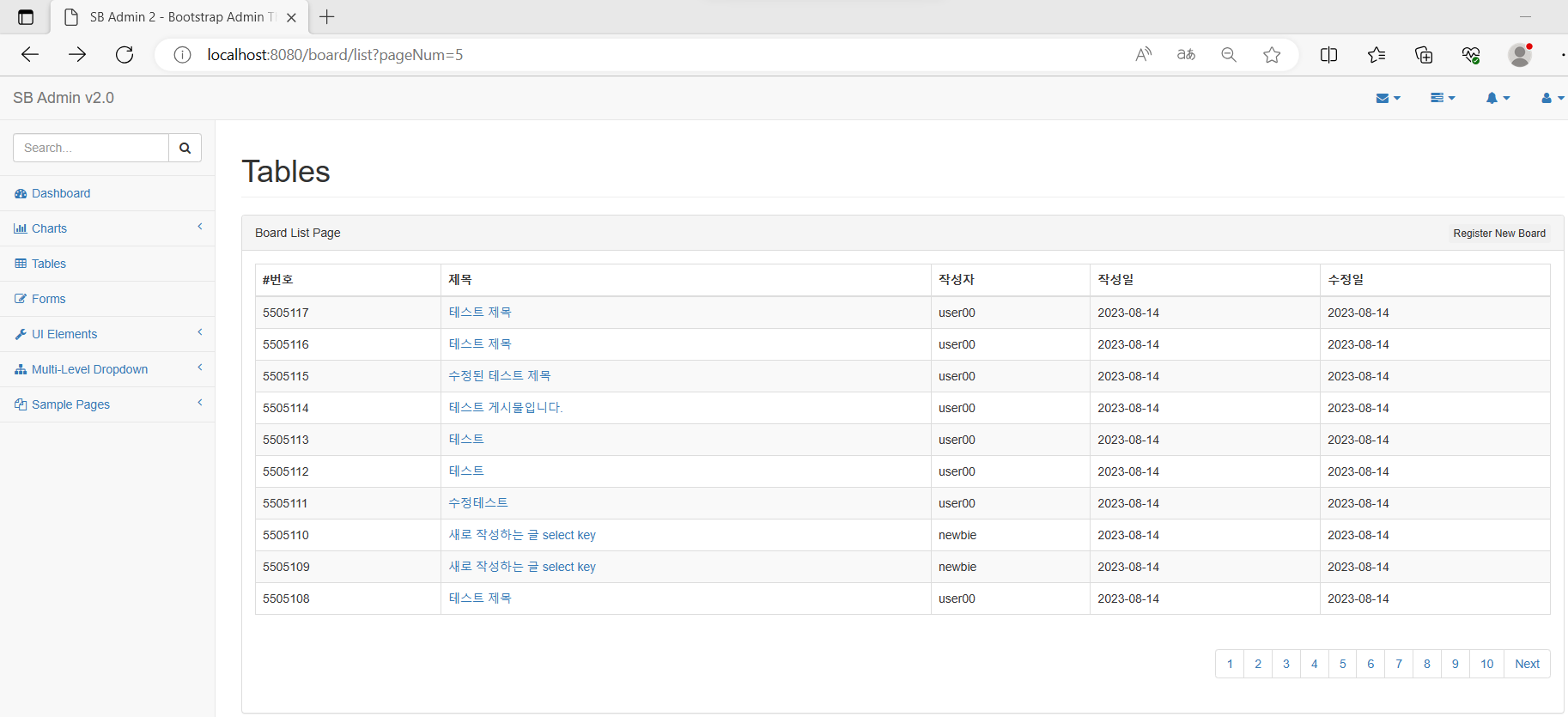Open Tables in the sidebar
Screen dimensions: 1568x717
tap(107, 264)
